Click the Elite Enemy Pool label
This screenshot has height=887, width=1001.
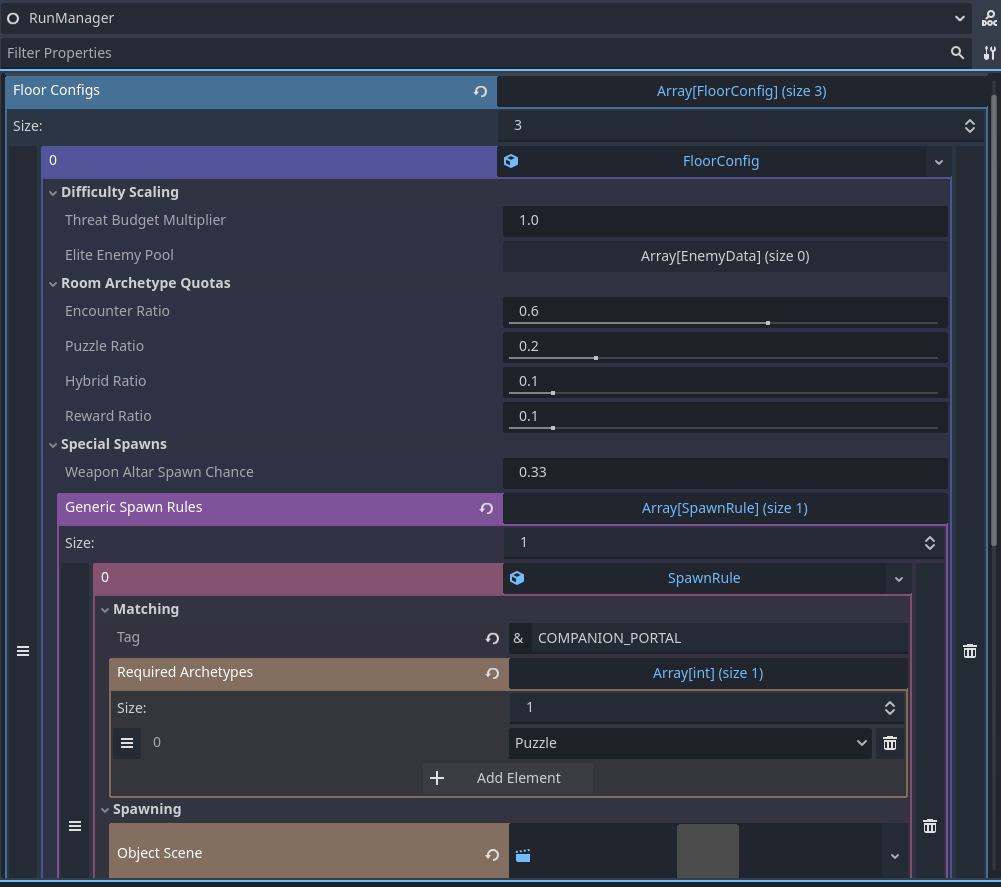click(x=119, y=255)
